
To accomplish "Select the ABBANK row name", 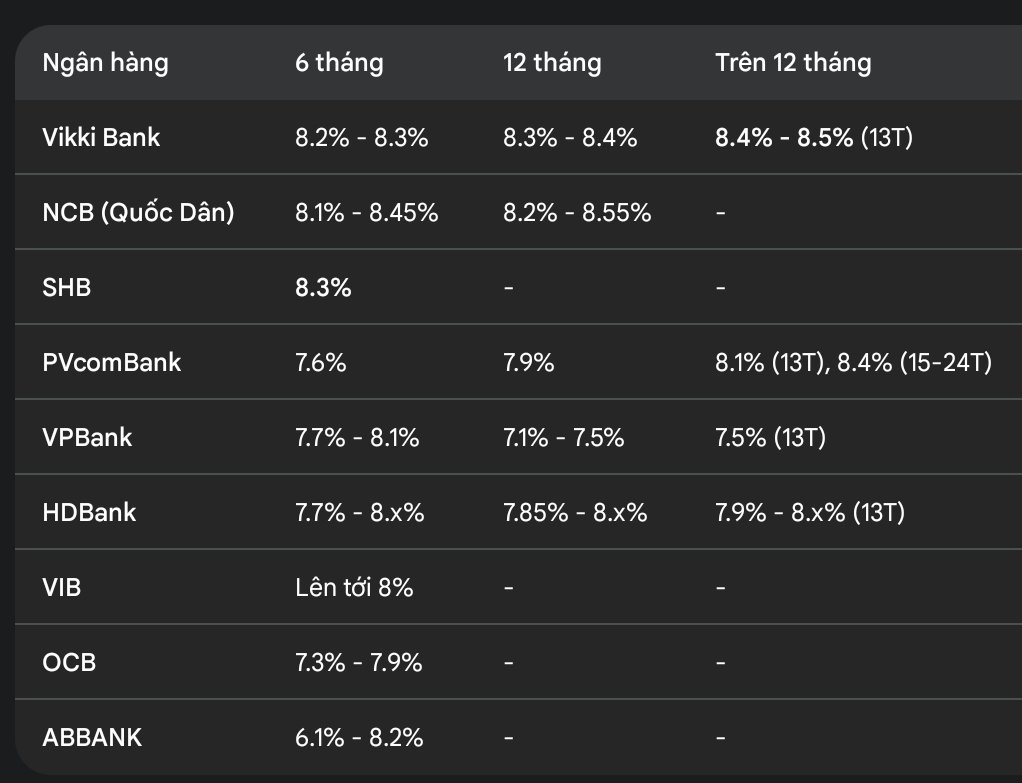I will (x=92, y=737).
